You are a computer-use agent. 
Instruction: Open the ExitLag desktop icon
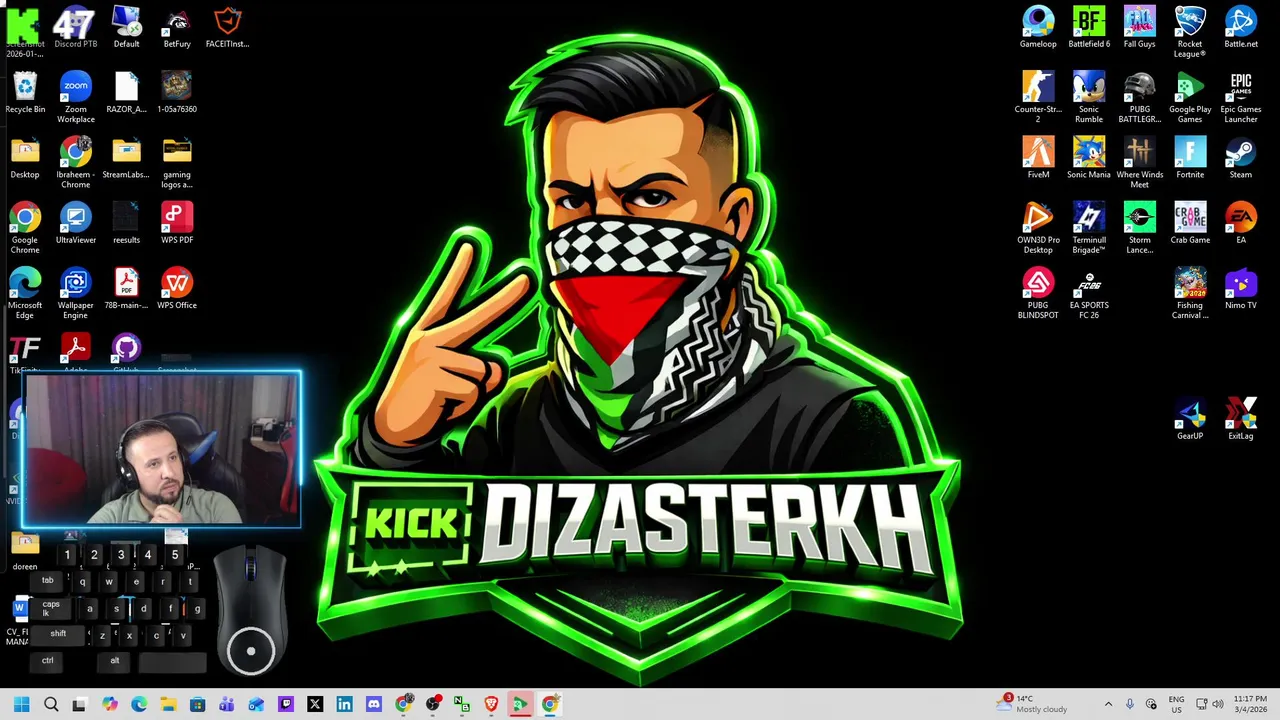coord(1241,419)
